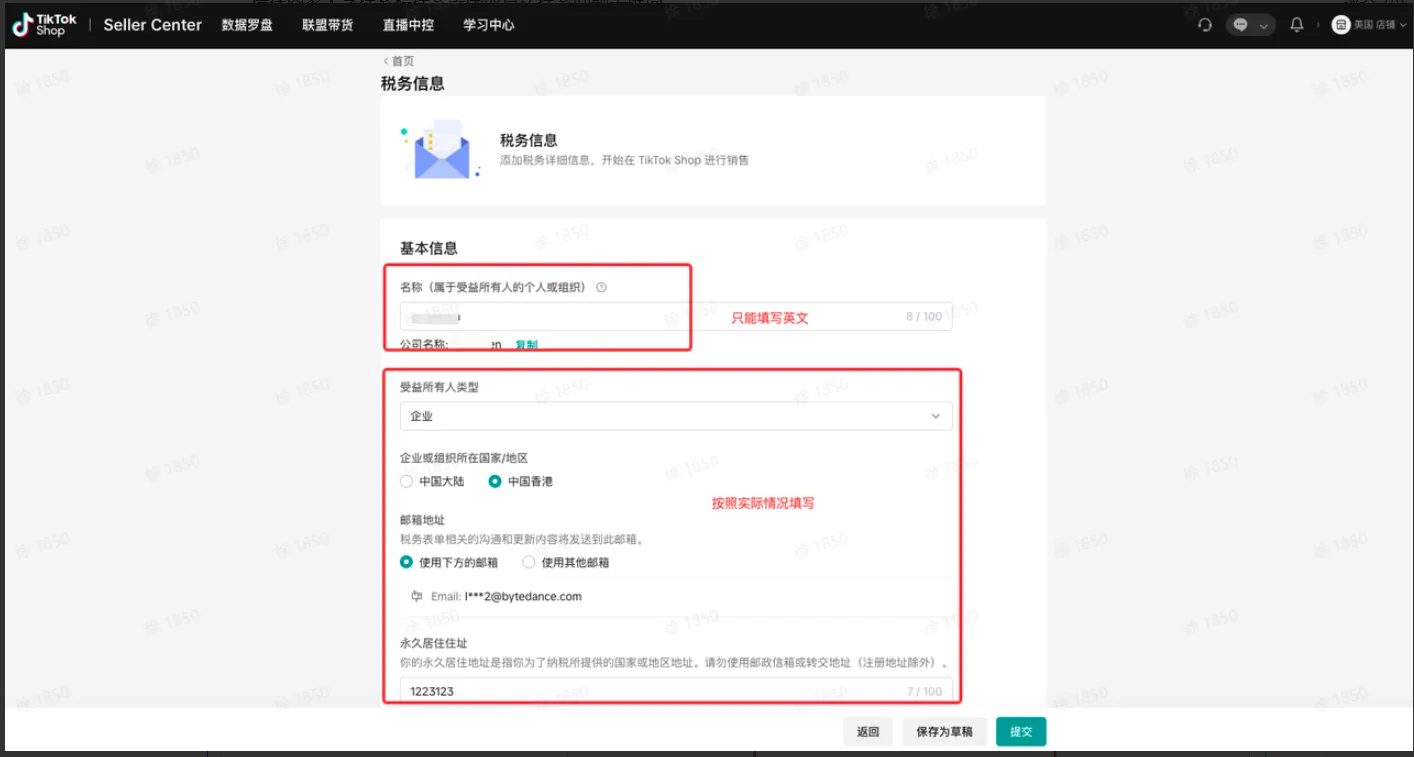Image resolution: width=1414 pixels, height=757 pixels.
Task: Click the 返回 button
Action: (x=868, y=732)
